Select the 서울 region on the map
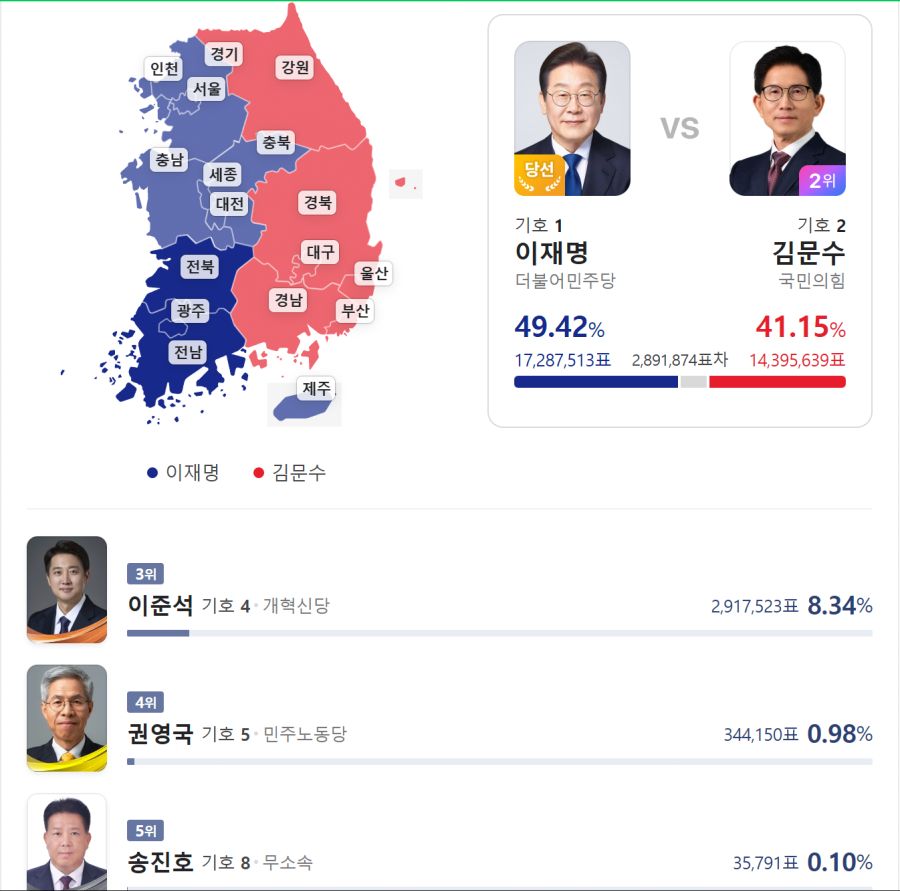The image size is (900, 891). (x=207, y=89)
